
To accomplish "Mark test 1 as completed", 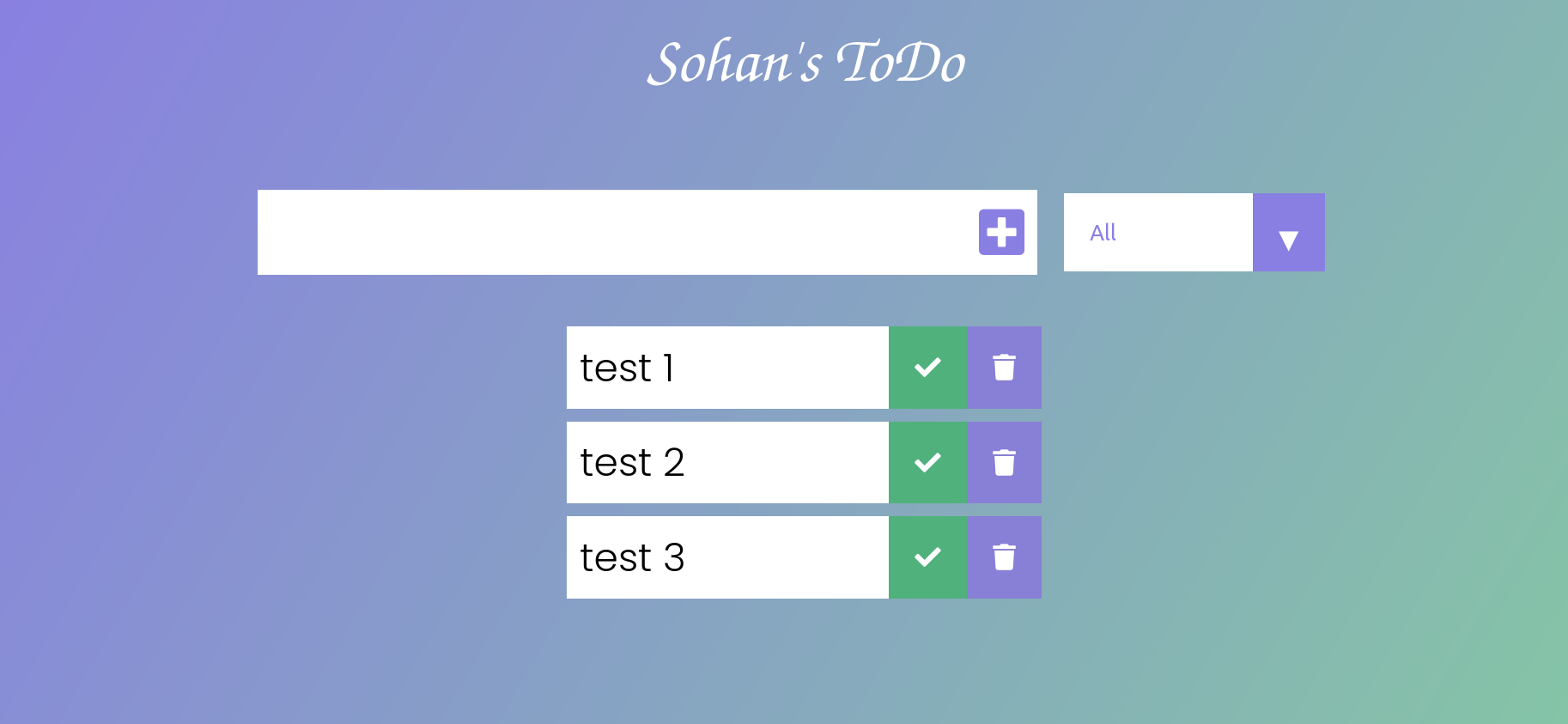I will 927,368.
